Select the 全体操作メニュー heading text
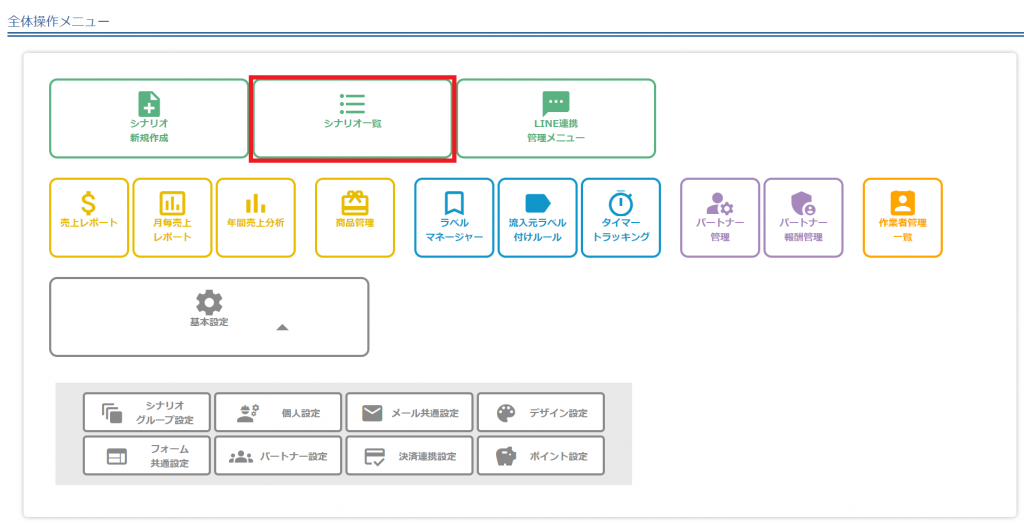Screen dimensions: 1024x524 [x=59, y=21]
